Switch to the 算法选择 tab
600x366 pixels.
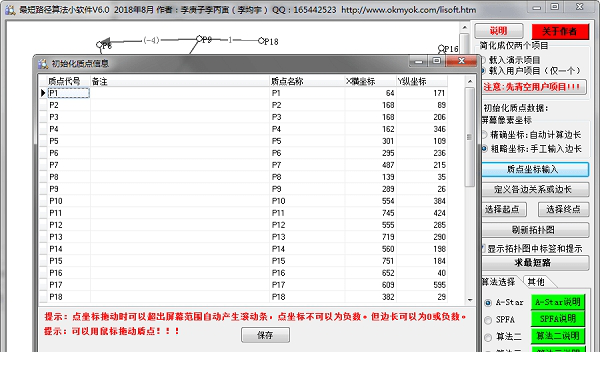coord(499,282)
